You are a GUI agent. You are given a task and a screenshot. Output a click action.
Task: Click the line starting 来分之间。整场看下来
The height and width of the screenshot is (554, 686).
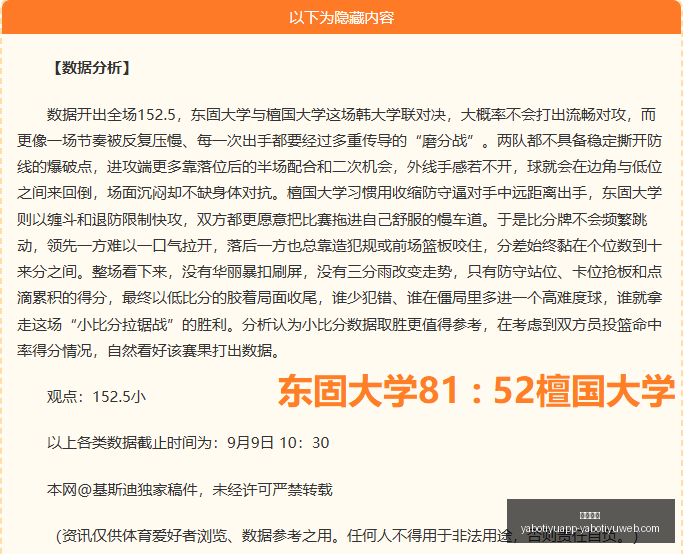340,272
